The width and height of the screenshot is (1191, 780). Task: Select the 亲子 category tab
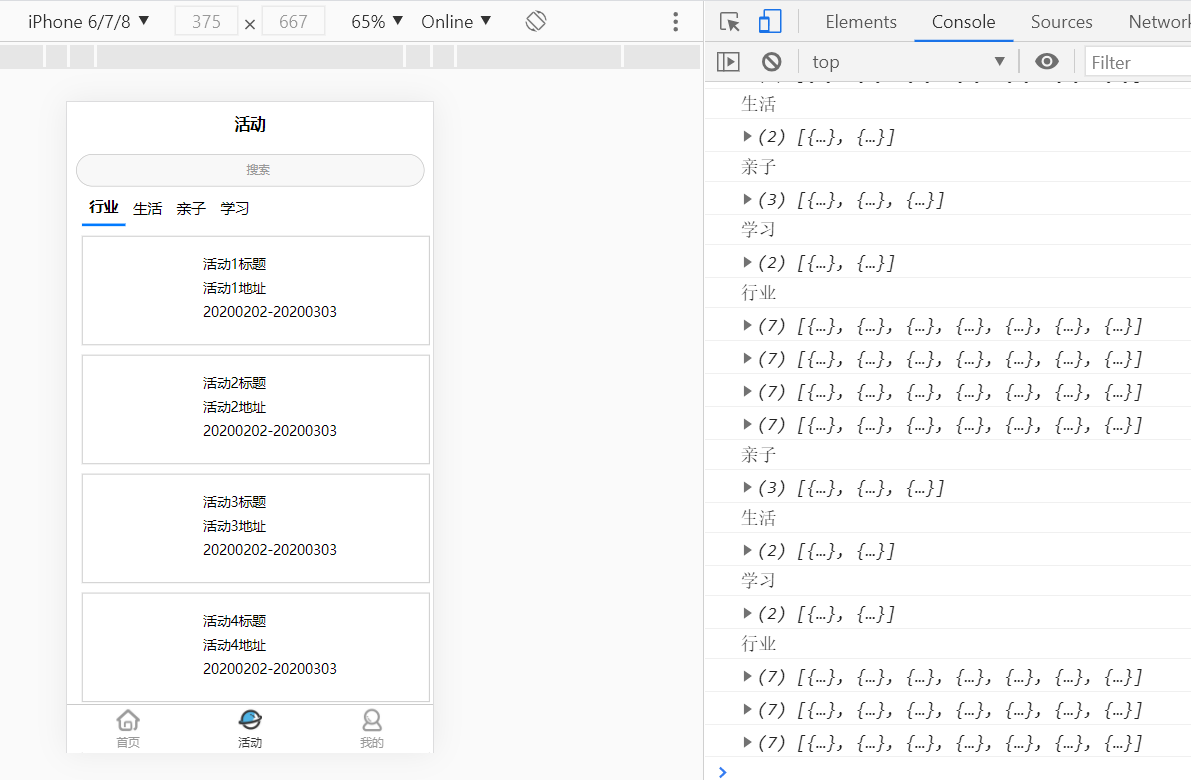pyautogui.click(x=191, y=209)
